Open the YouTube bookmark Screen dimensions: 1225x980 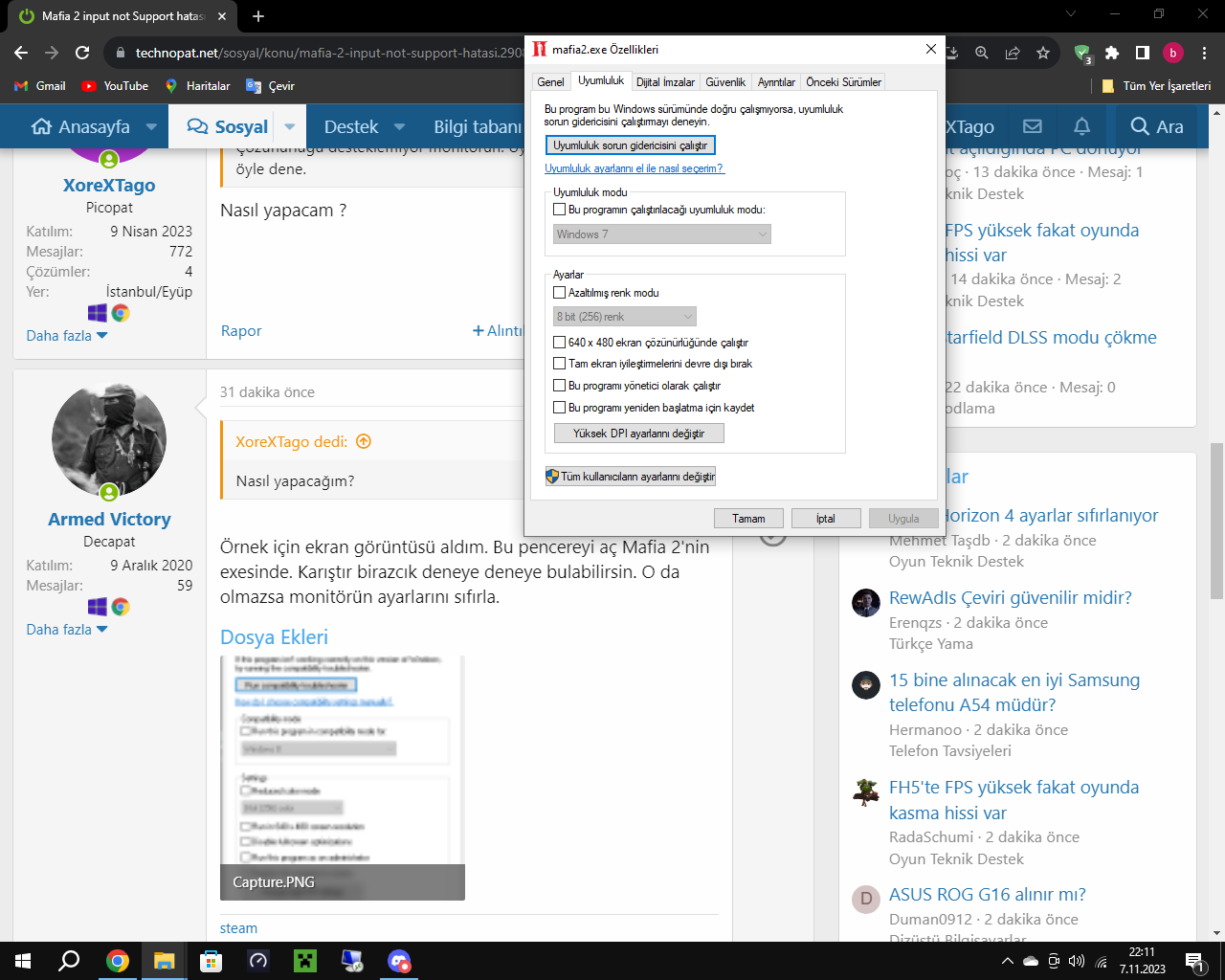[x=115, y=86]
